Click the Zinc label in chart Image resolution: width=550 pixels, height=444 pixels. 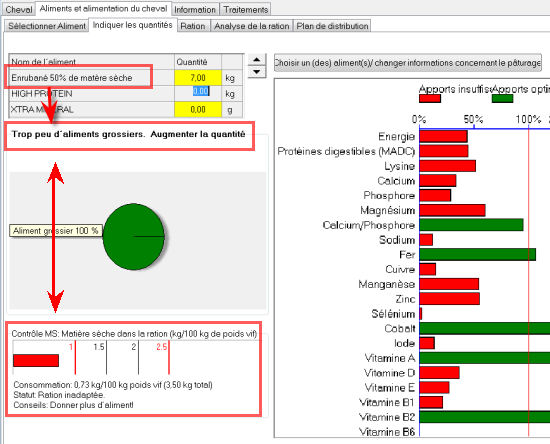(405, 299)
